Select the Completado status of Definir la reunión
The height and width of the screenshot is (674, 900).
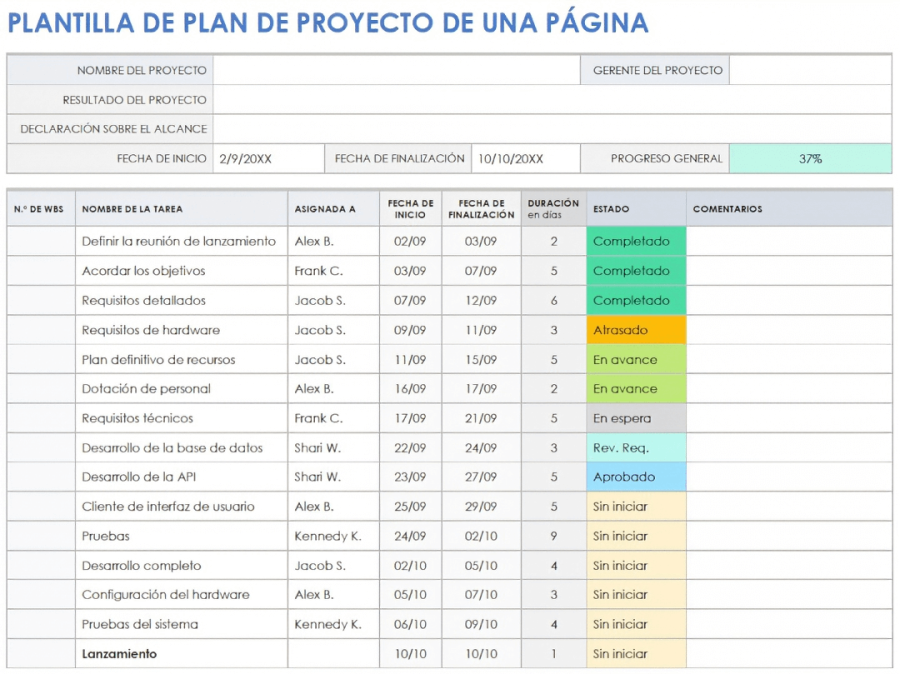point(634,241)
